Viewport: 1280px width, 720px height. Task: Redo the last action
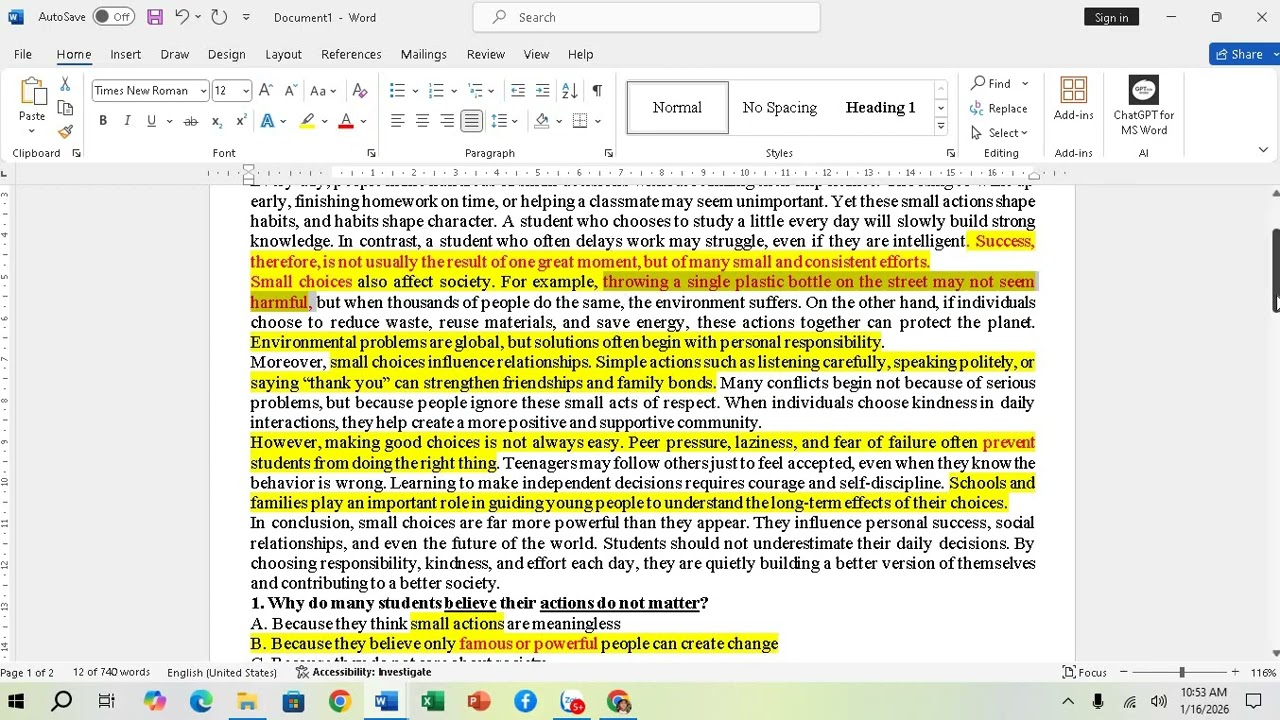pos(219,17)
